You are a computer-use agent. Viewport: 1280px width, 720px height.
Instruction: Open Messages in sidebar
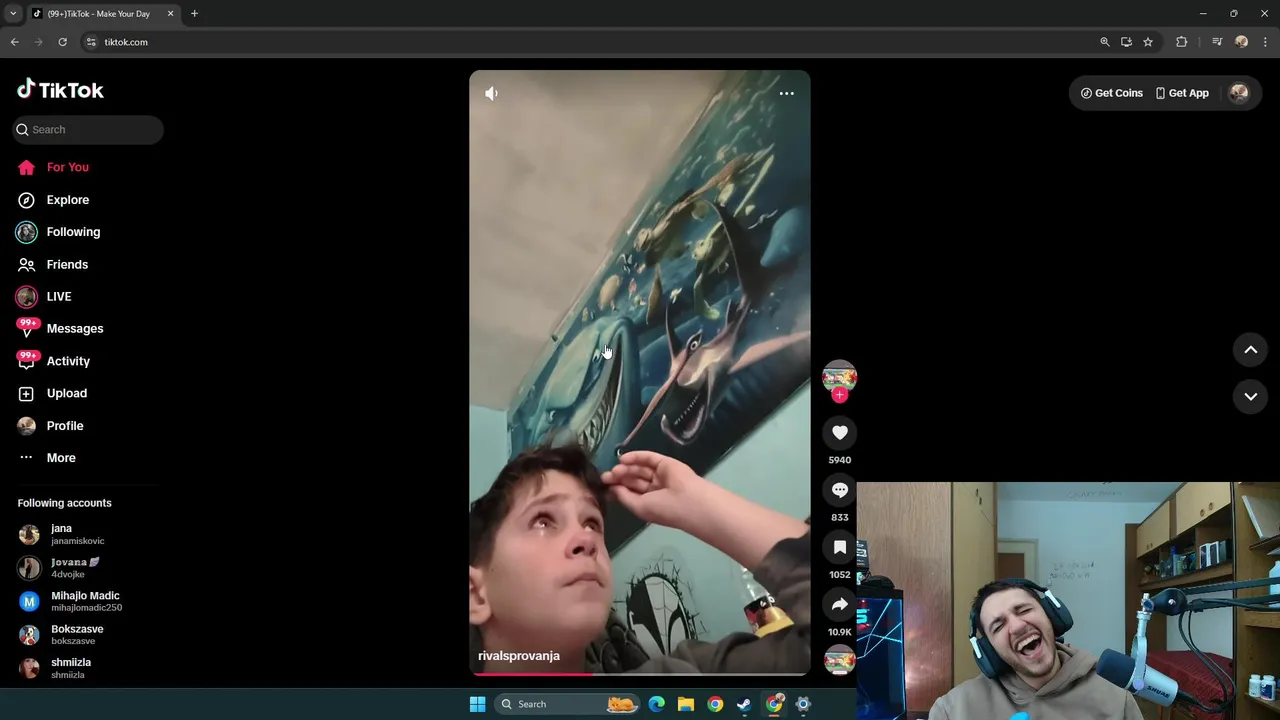[75, 329]
